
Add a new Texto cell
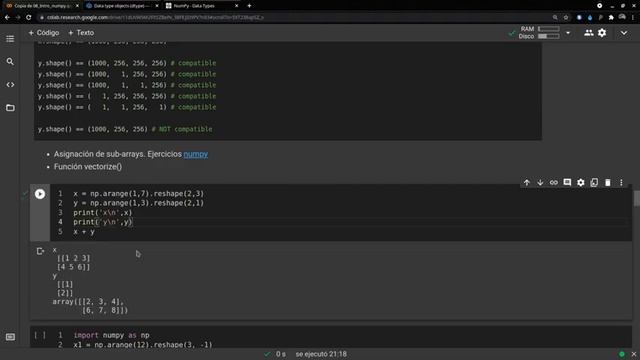coord(81,33)
